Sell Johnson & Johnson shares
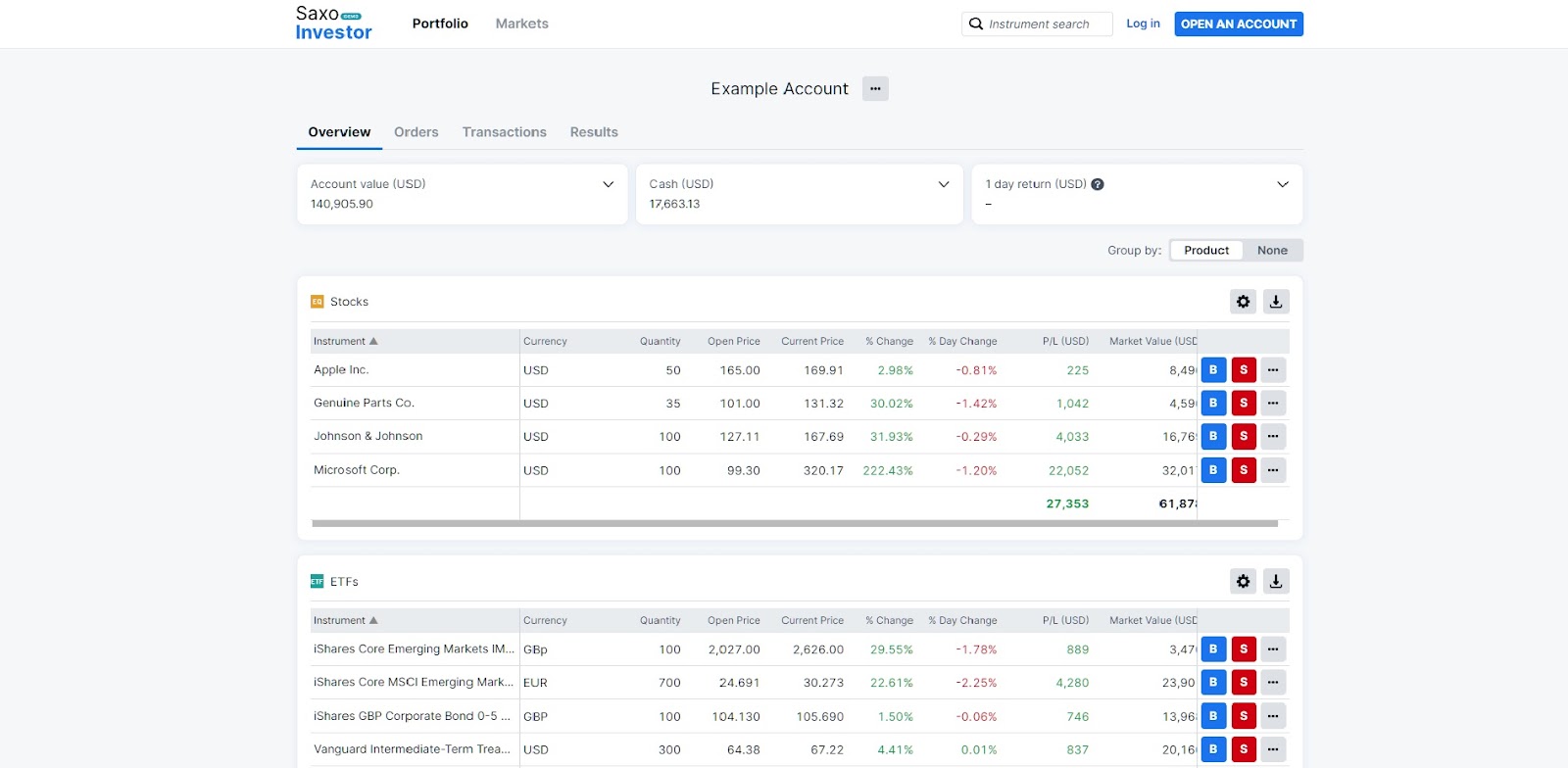Viewport: 1568px width, 768px height. pyautogui.click(x=1244, y=436)
